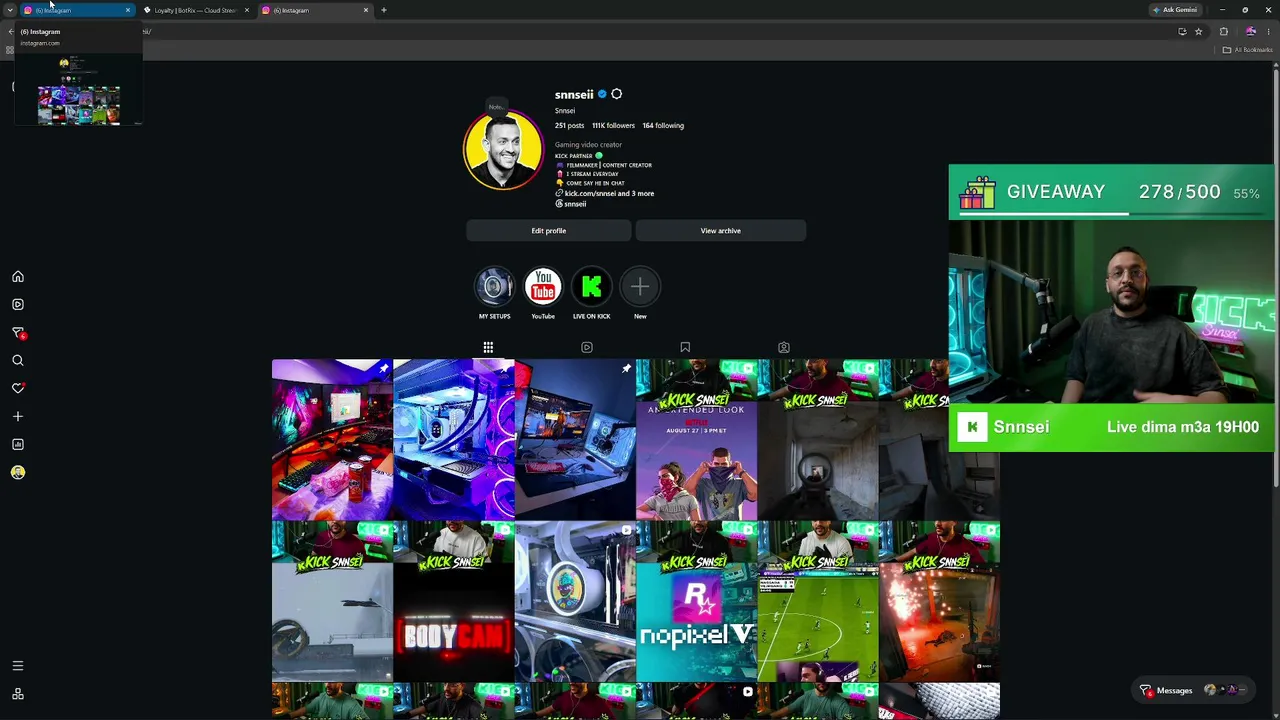Go to Instagram Home in sidebar
Screen dimensions: 1280x720
click(x=18, y=276)
